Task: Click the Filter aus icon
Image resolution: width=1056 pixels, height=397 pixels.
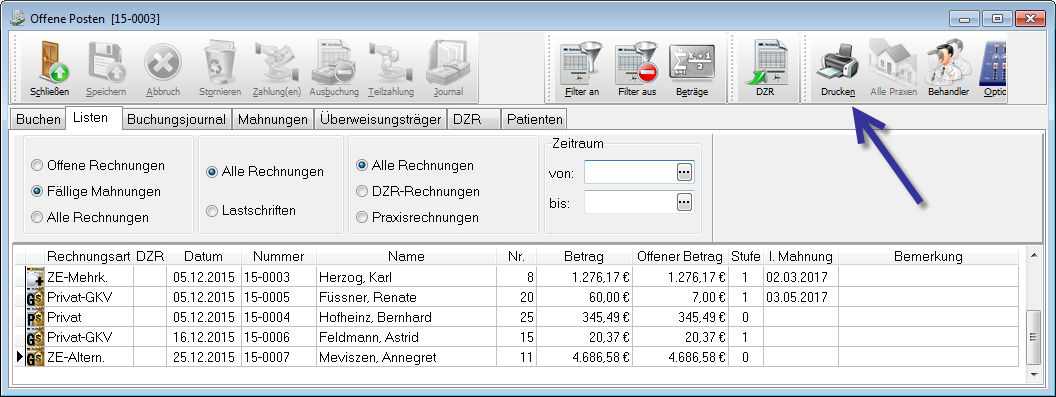Action: pos(636,63)
